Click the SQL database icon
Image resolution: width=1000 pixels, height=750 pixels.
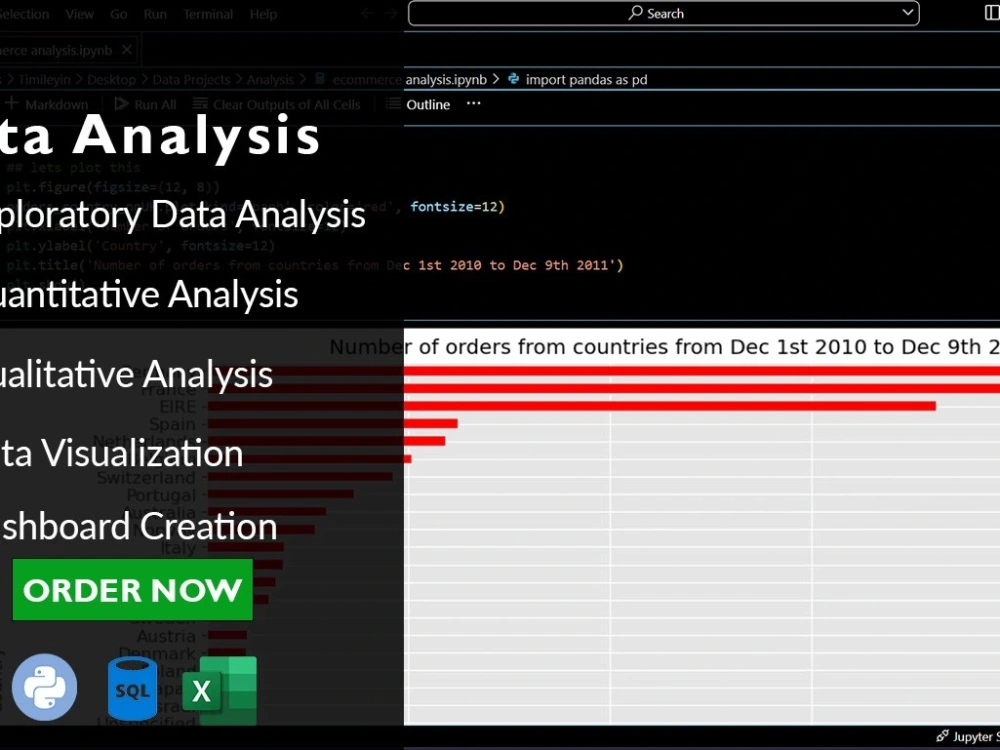(133, 689)
